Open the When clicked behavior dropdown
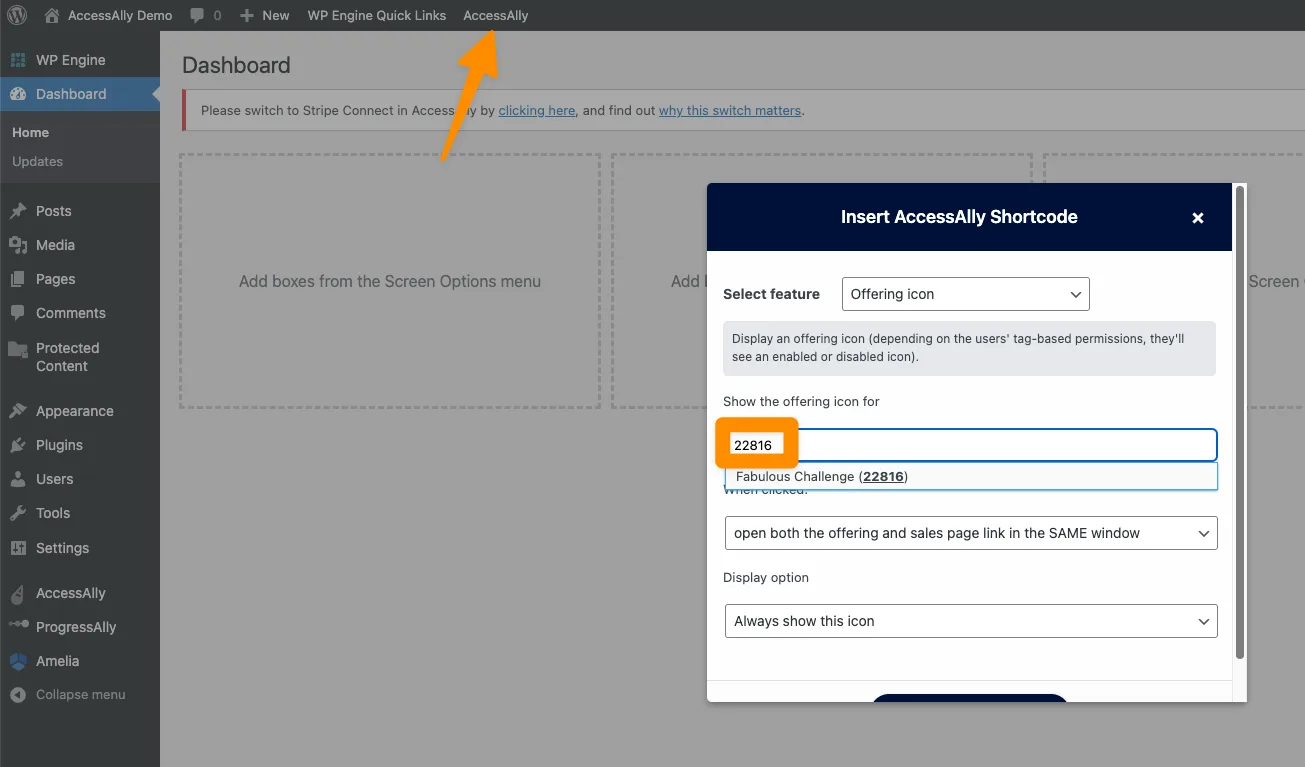1305x767 pixels. point(970,533)
